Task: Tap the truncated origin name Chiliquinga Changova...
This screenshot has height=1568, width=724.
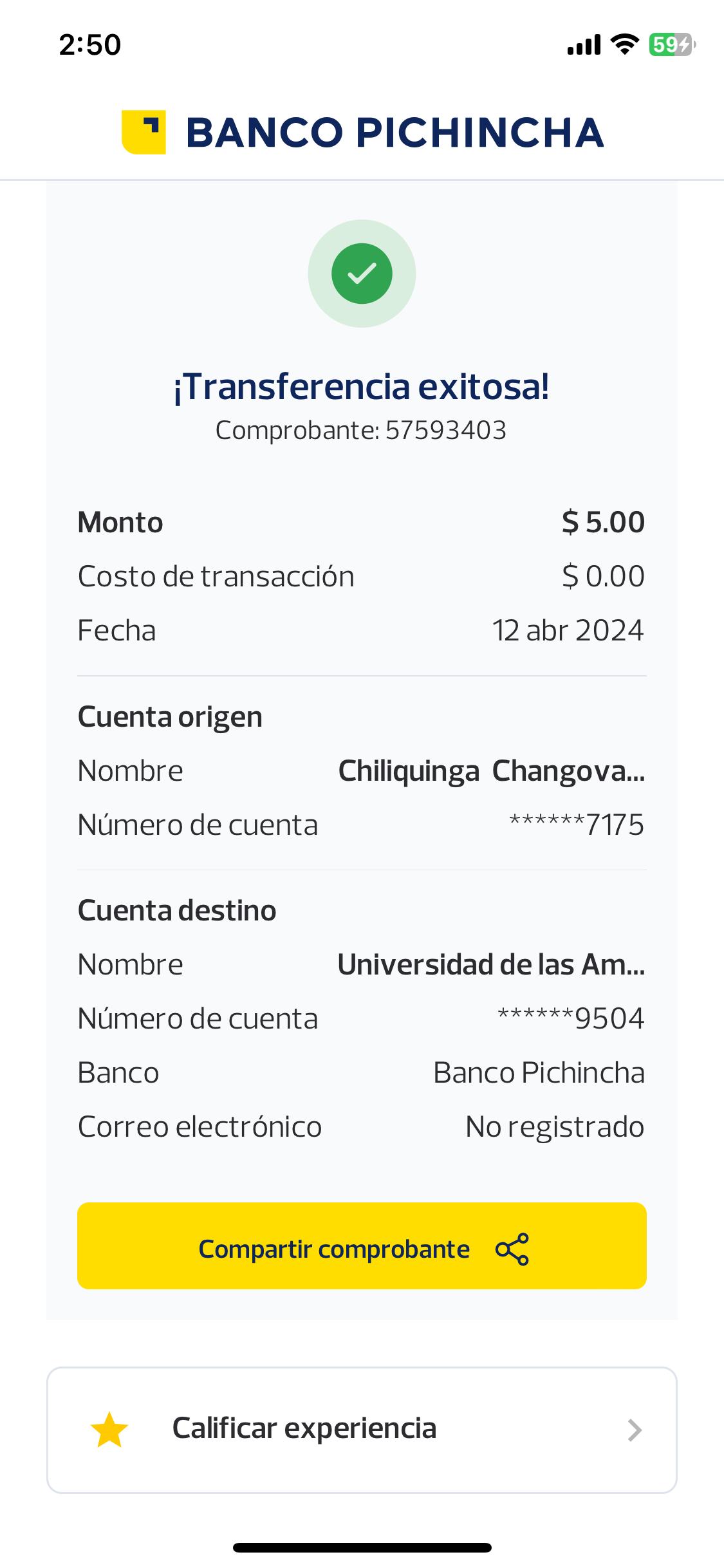Action: [x=491, y=770]
